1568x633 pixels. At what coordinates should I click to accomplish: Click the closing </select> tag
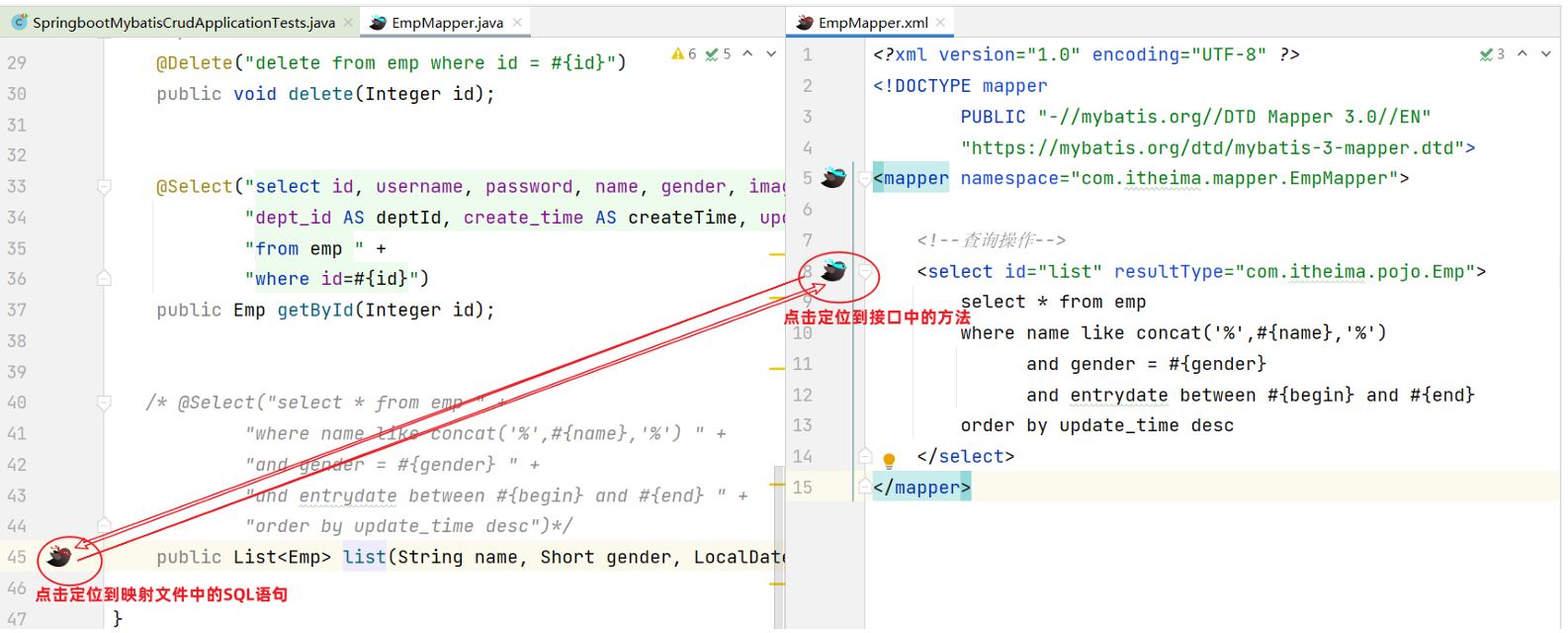tap(966, 456)
